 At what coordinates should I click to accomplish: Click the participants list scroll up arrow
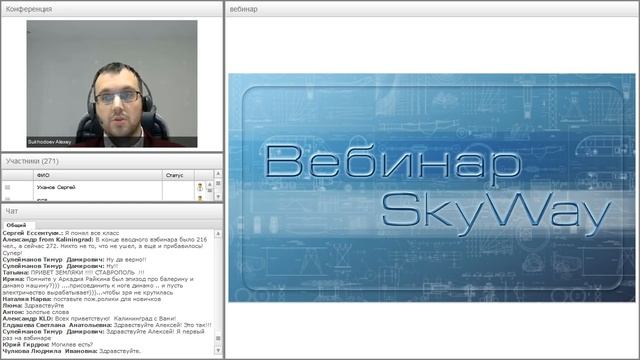218,174
